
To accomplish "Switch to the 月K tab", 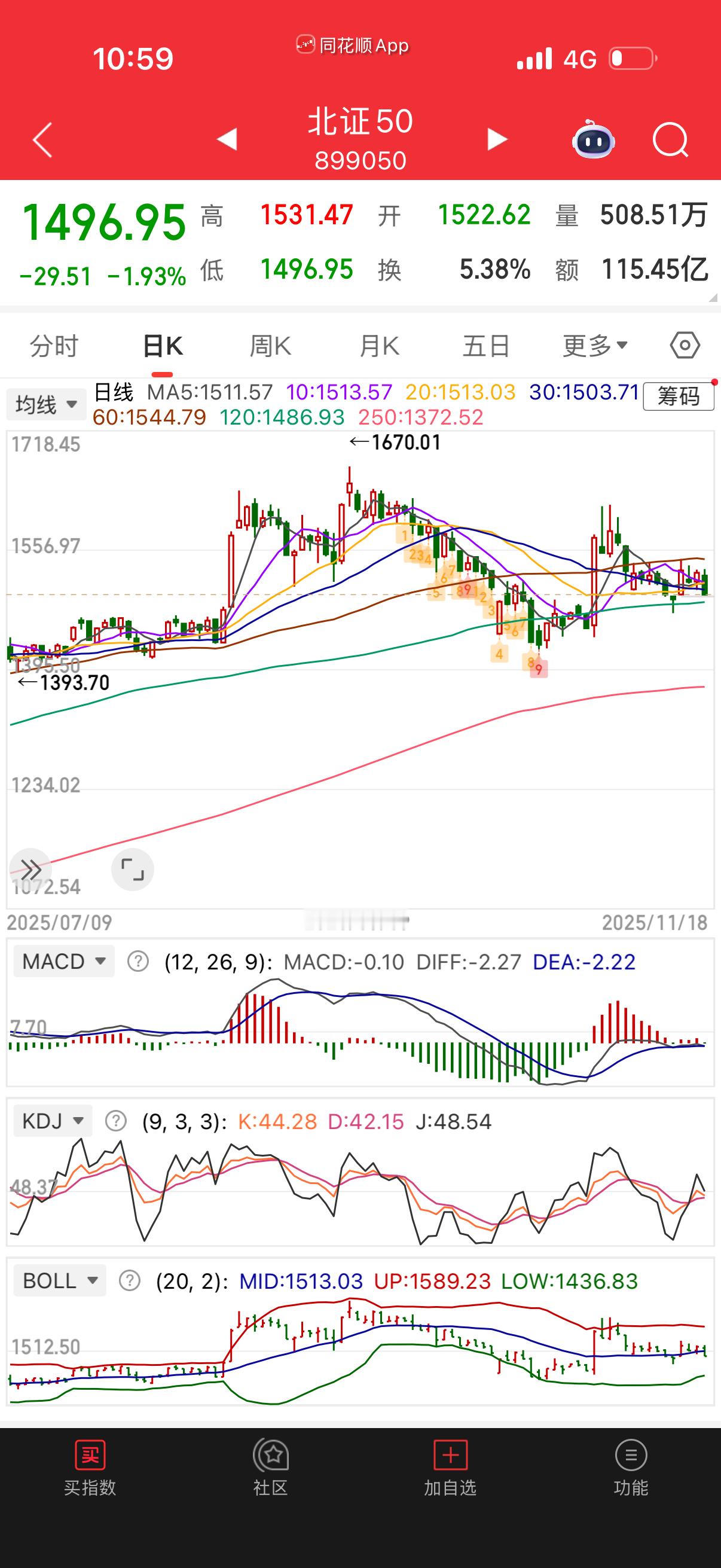I will pyautogui.click(x=379, y=346).
